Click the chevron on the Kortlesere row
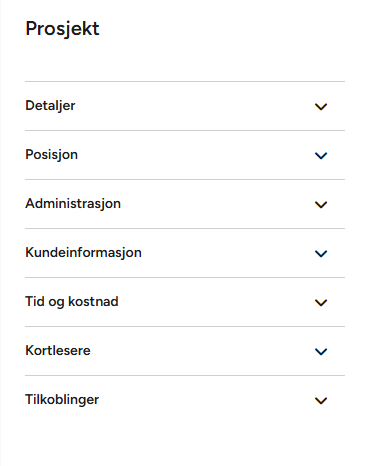This screenshot has width=365, height=466. coord(321,352)
